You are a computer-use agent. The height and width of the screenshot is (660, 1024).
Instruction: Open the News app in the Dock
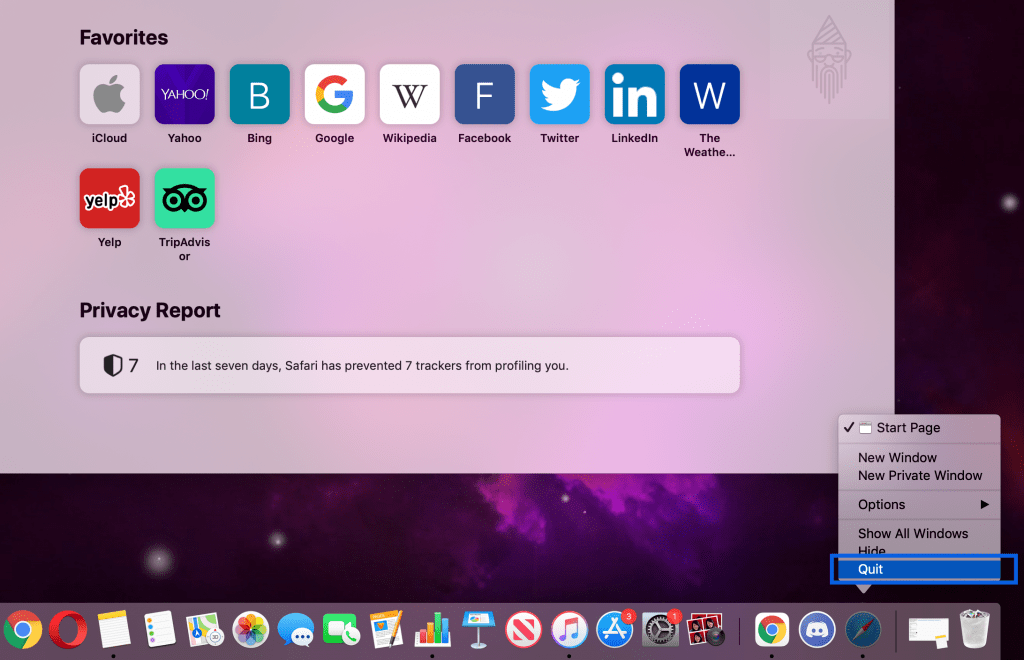524,630
